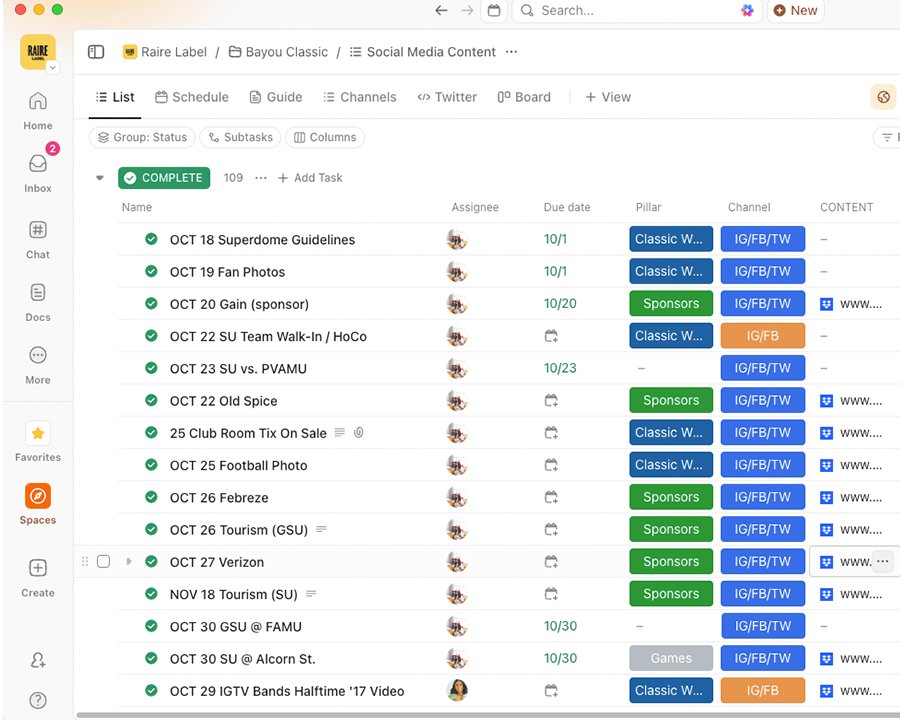Image resolution: width=900 pixels, height=720 pixels.
Task: Switch to the Guide tab
Action: 276,97
